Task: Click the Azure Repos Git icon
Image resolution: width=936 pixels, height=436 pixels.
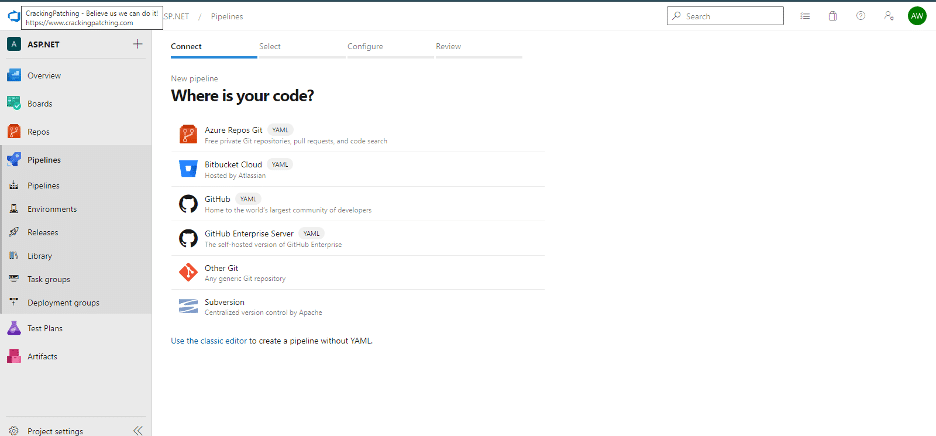Action: pyautogui.click(x=188, y=134)
